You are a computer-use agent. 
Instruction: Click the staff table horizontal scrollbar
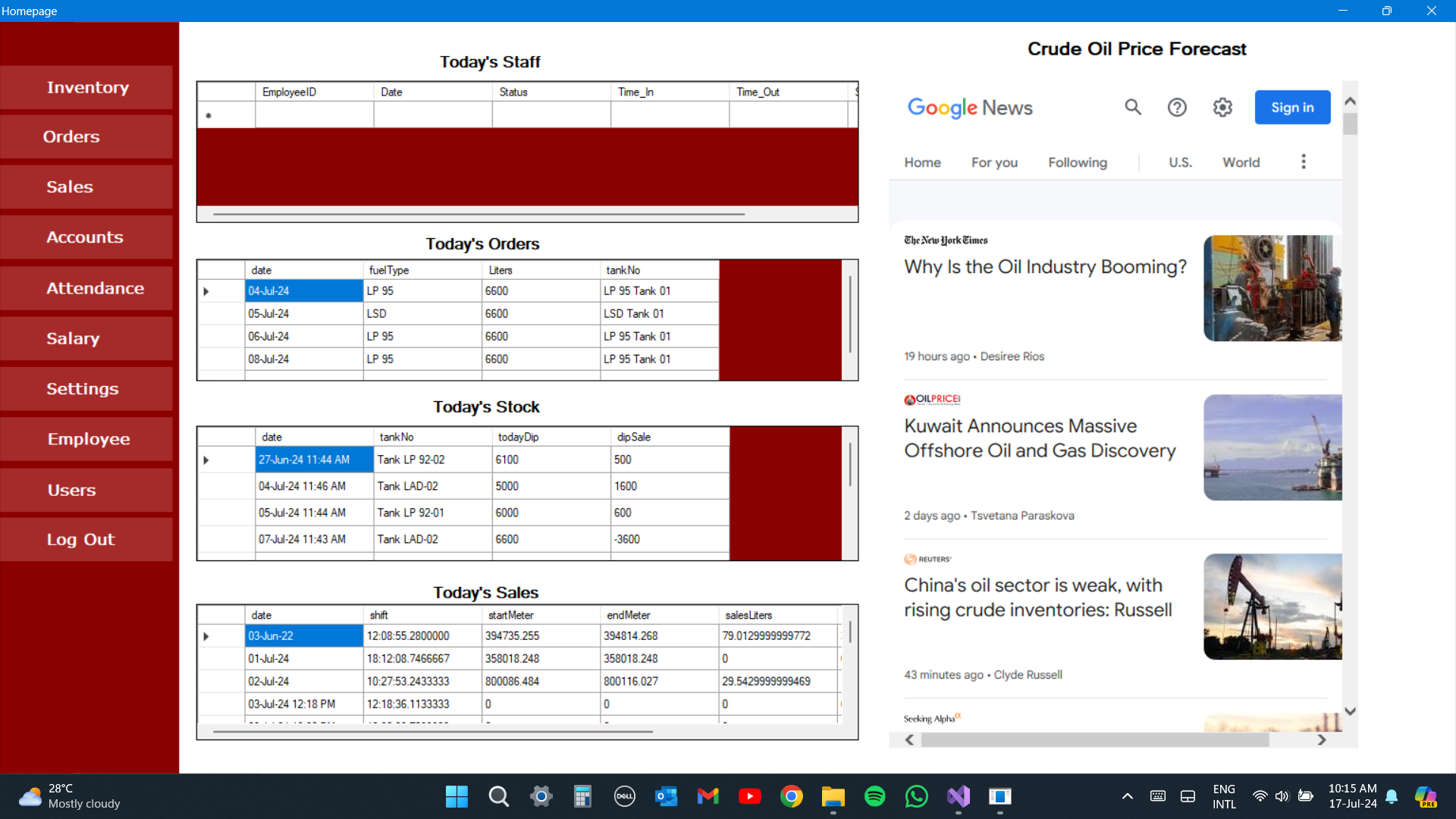click(x=479, y=215)
